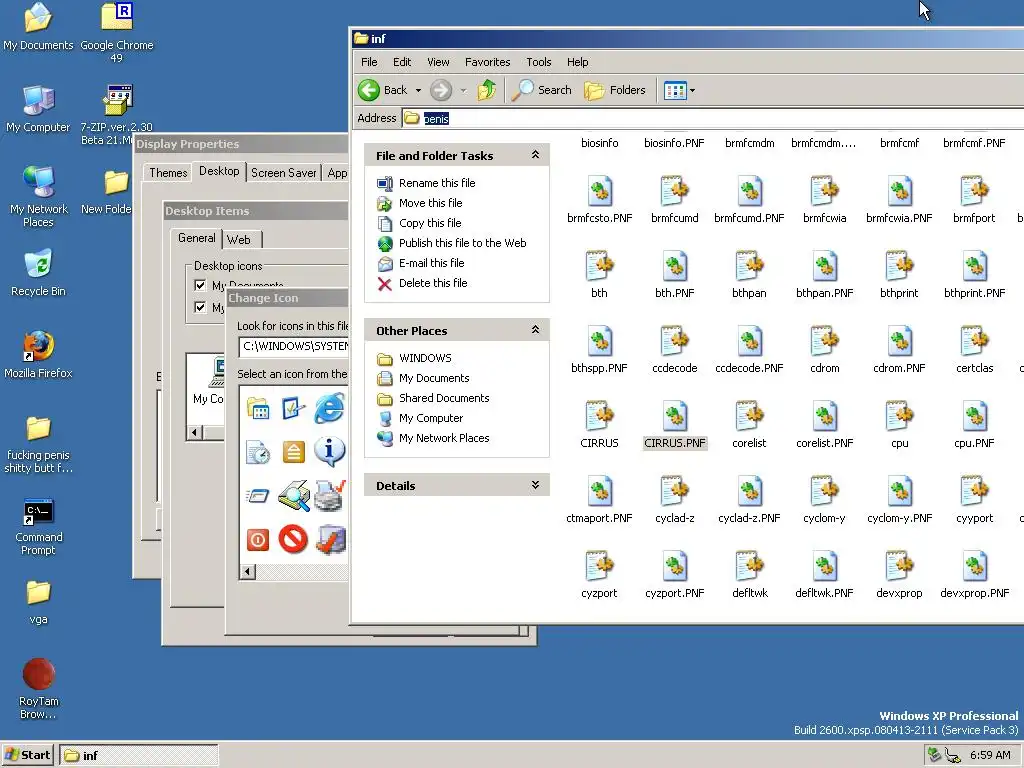Go to Shared Documents in Other Places
This screenshot has width=1024, height=768.
(444, 398)
